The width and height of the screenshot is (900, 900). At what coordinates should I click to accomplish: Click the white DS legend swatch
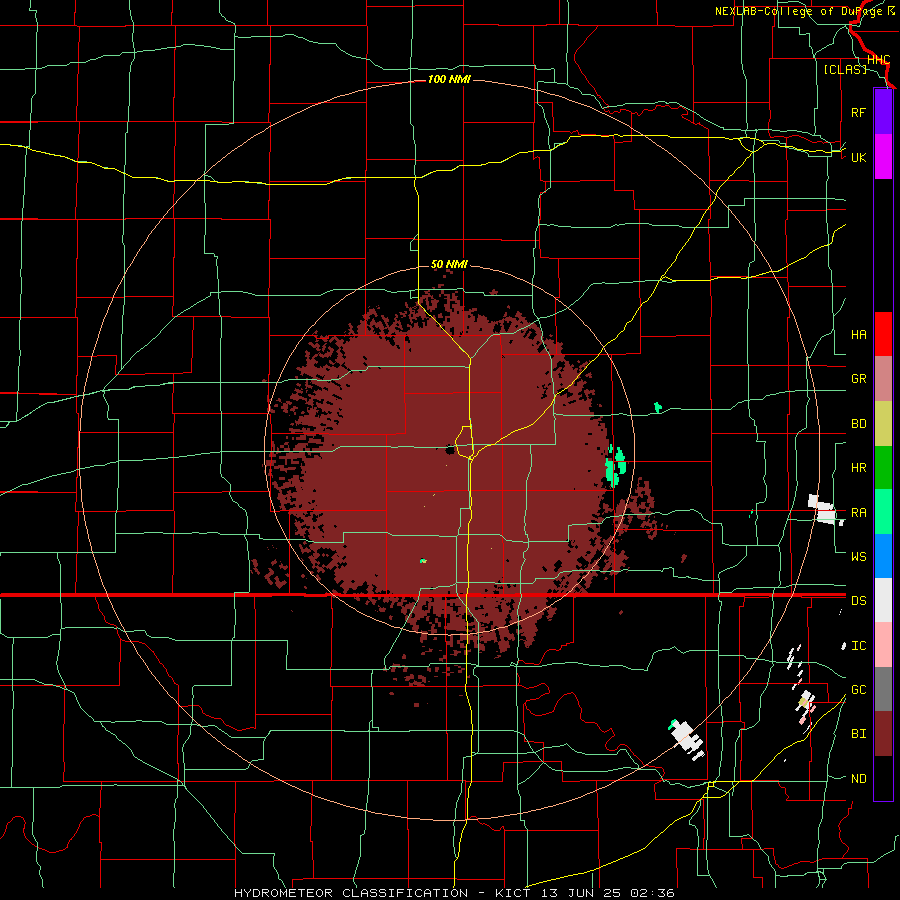click(x=883, y=600)
